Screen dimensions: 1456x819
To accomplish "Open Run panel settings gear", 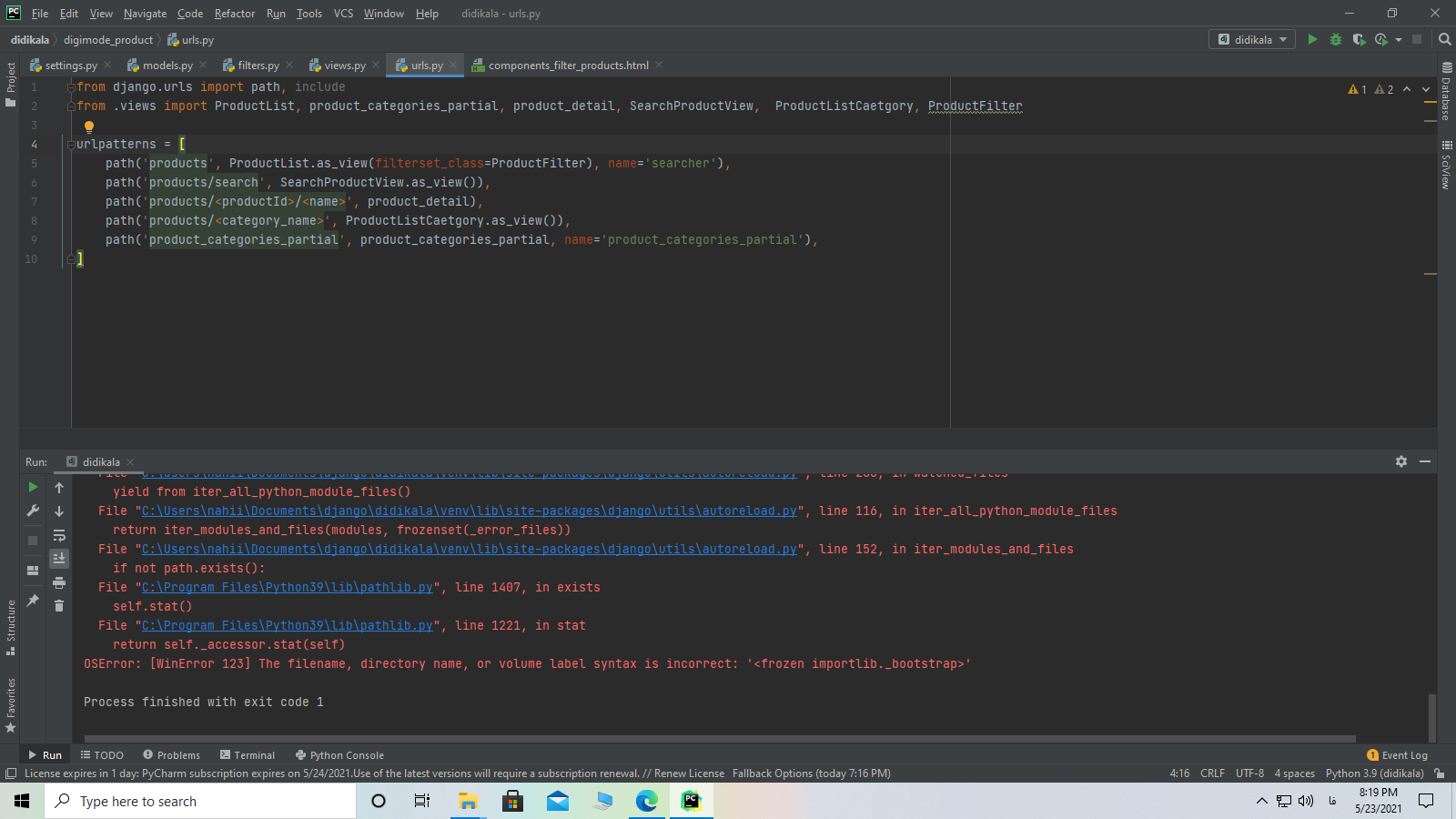I will coord(1401,462).
